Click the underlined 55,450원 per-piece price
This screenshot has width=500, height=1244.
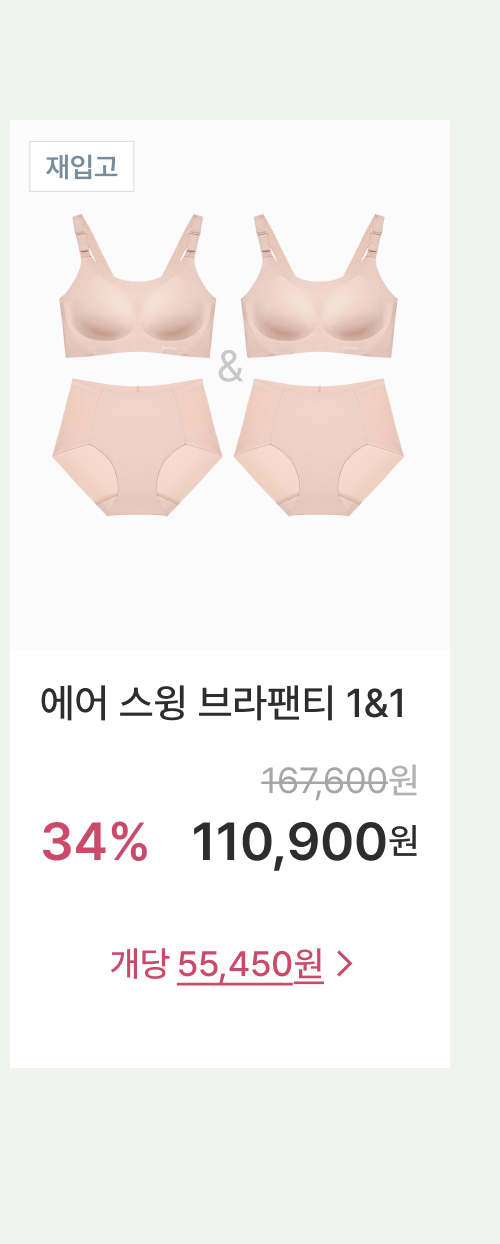coord(250,964)
